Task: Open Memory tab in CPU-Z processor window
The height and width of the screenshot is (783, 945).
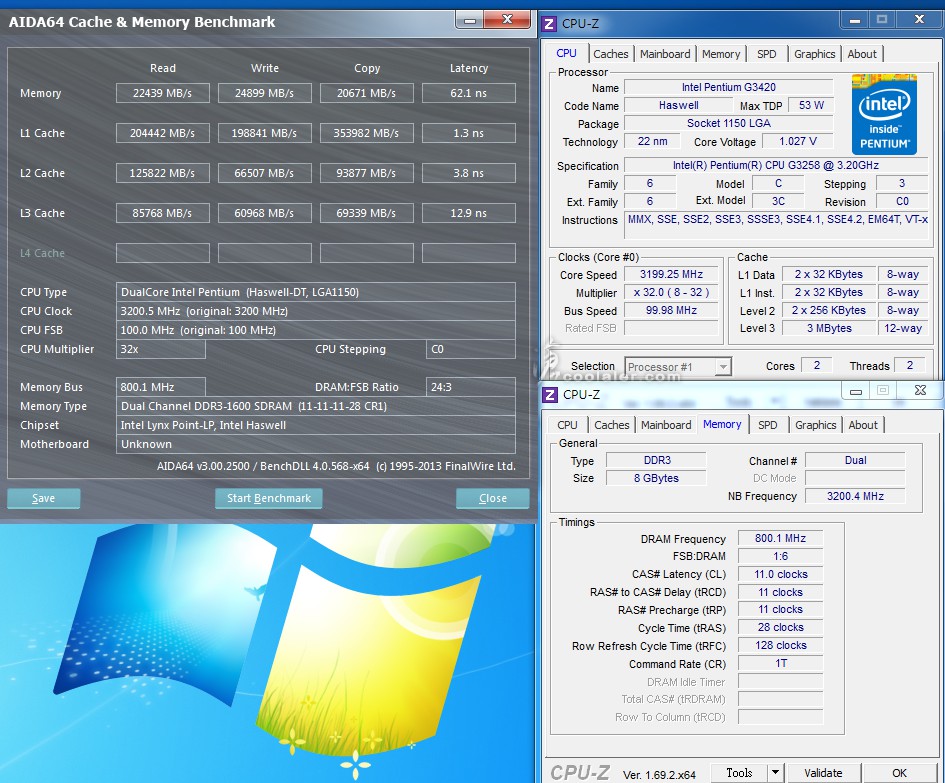Action: click(721, 54)
